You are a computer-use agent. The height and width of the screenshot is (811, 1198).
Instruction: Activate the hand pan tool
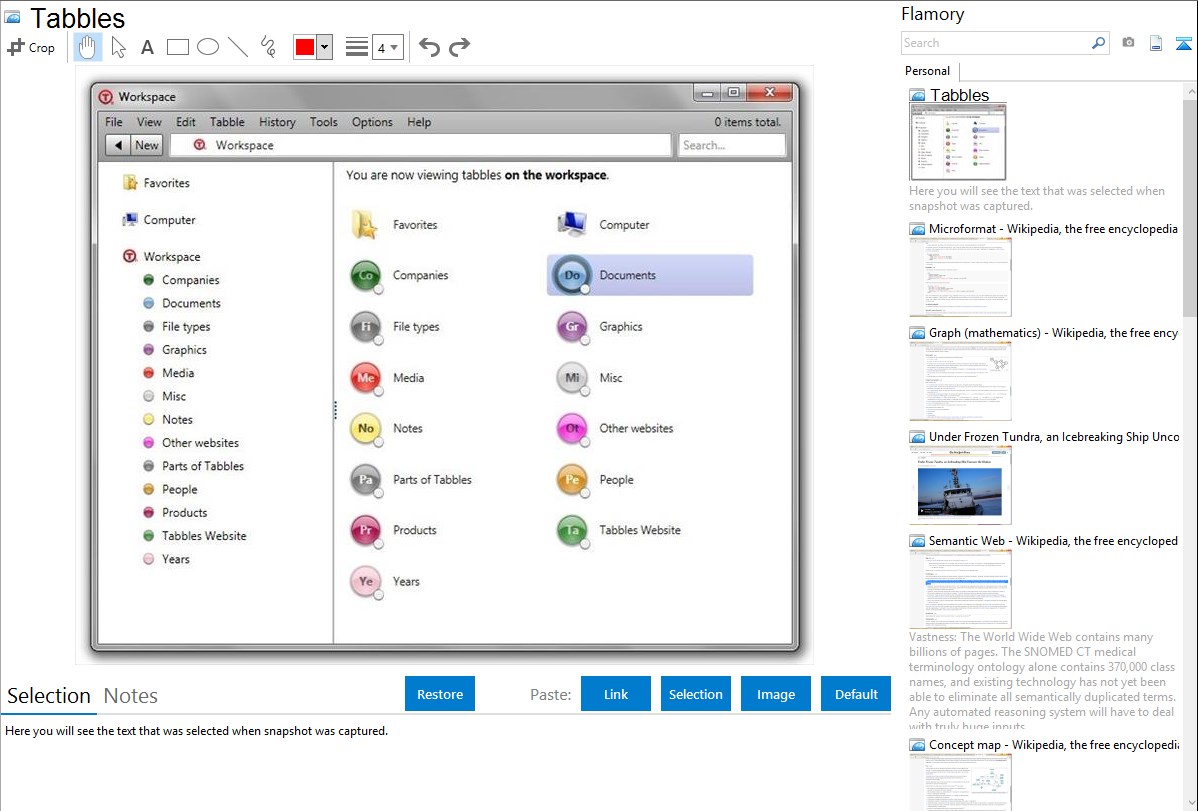[x=87, y=47]
